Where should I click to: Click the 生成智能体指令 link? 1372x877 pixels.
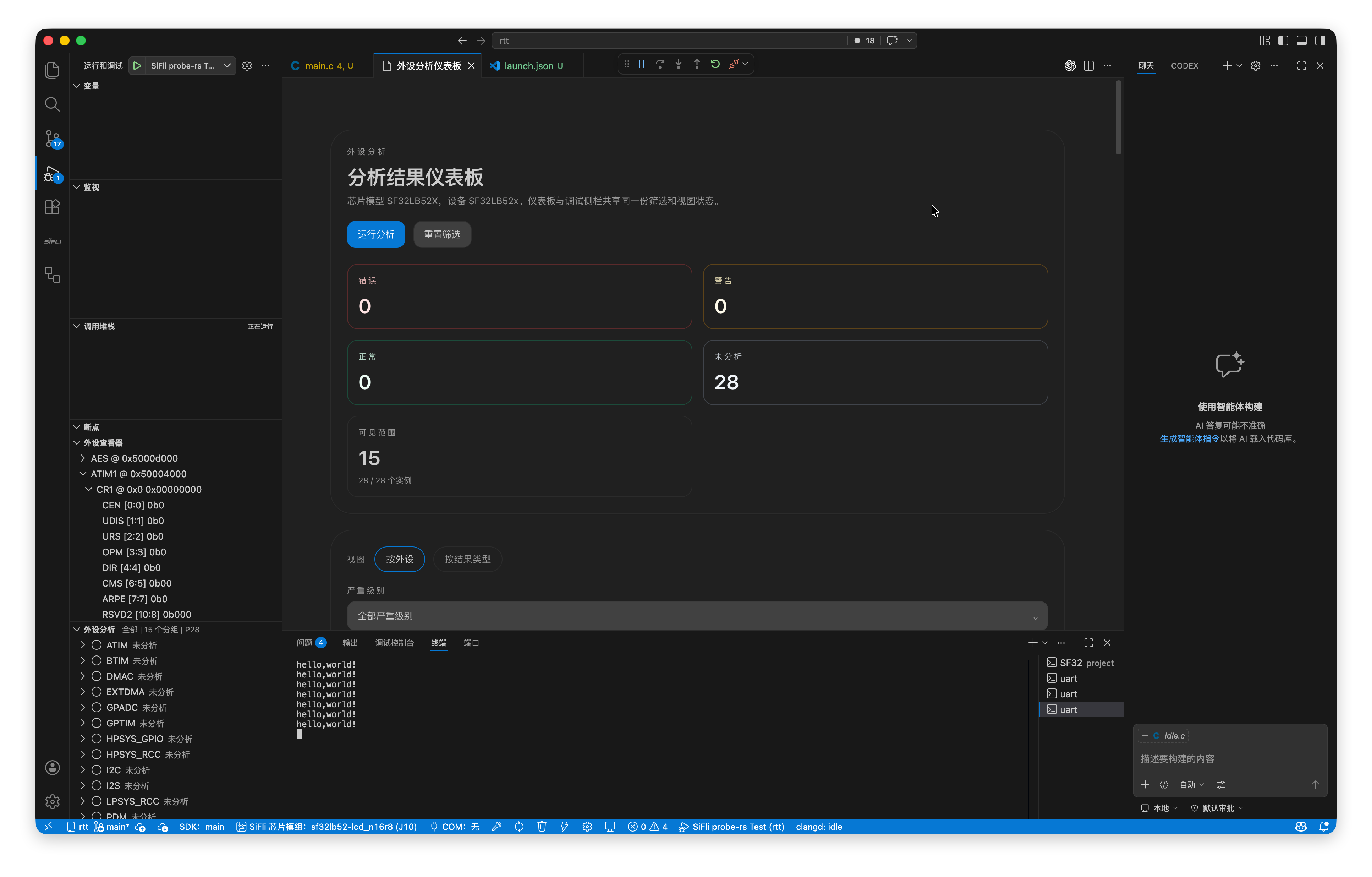(1189, 438)
